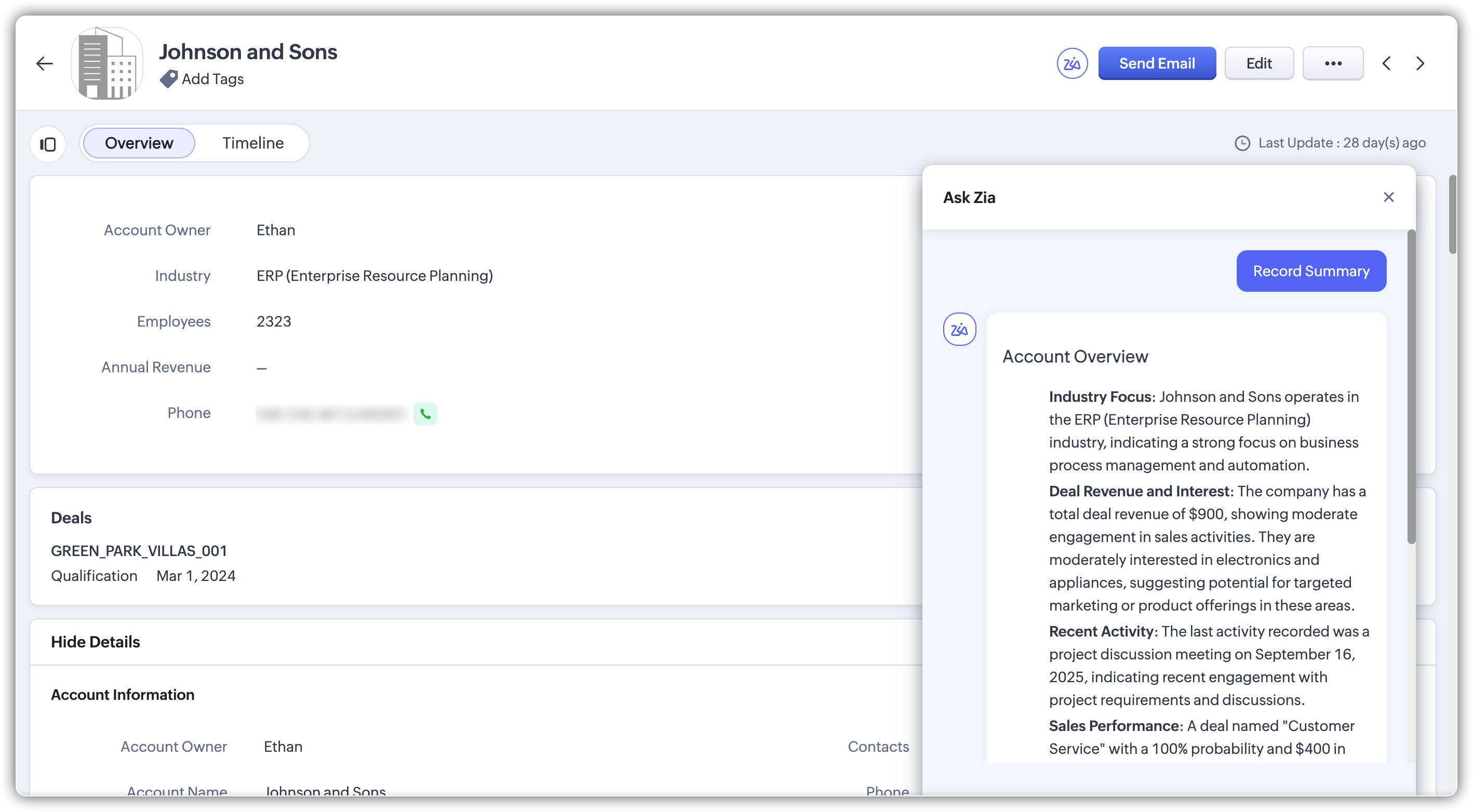This screenshot has width=1473, height=812.
Task: Go to previous record arrow
Action: coord(1387,63)
